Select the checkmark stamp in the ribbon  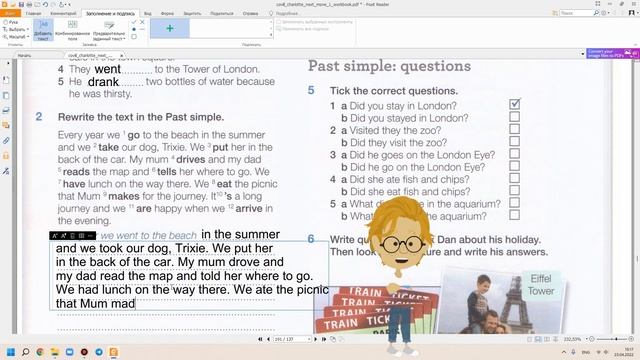134,22
